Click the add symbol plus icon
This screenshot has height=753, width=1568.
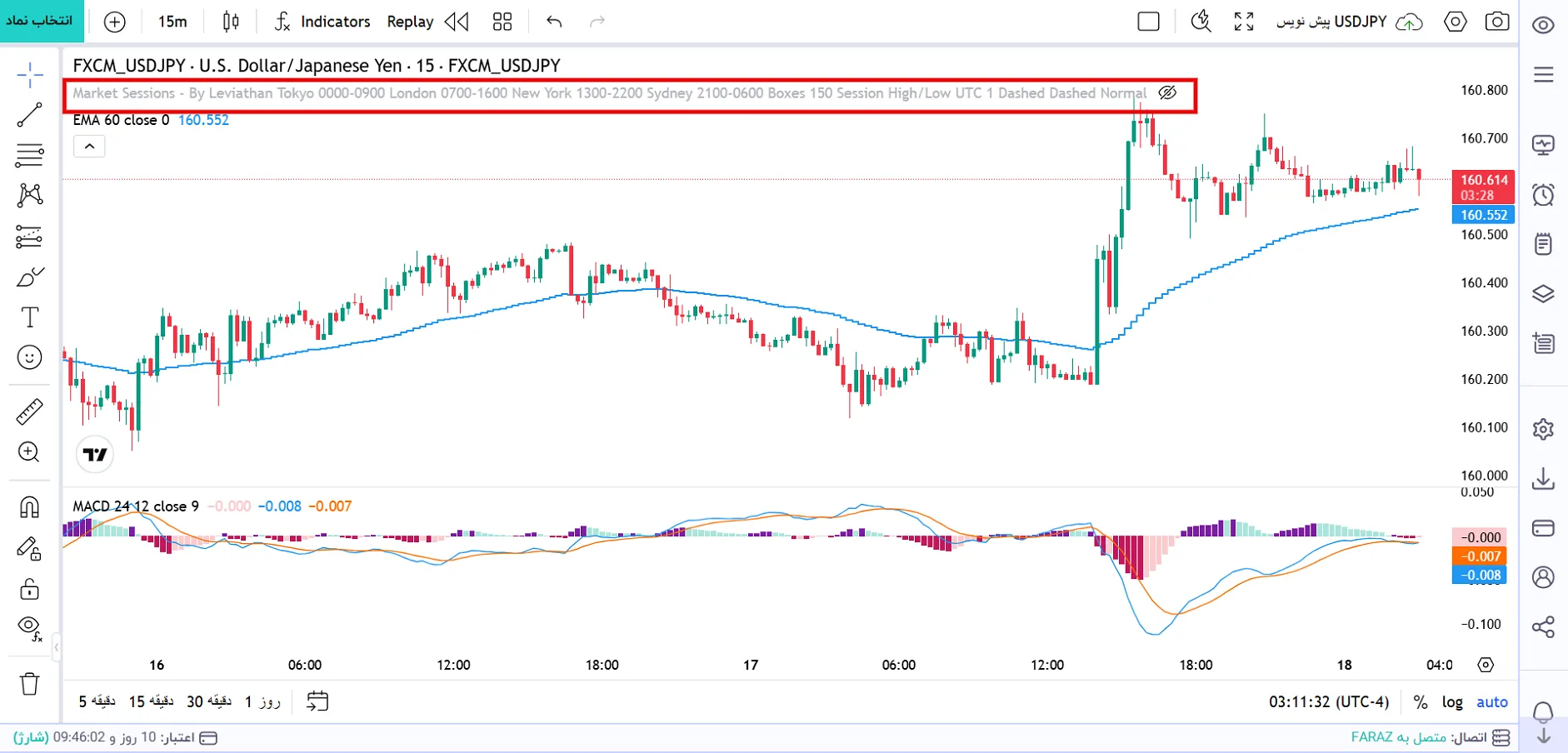click(114, 22)
